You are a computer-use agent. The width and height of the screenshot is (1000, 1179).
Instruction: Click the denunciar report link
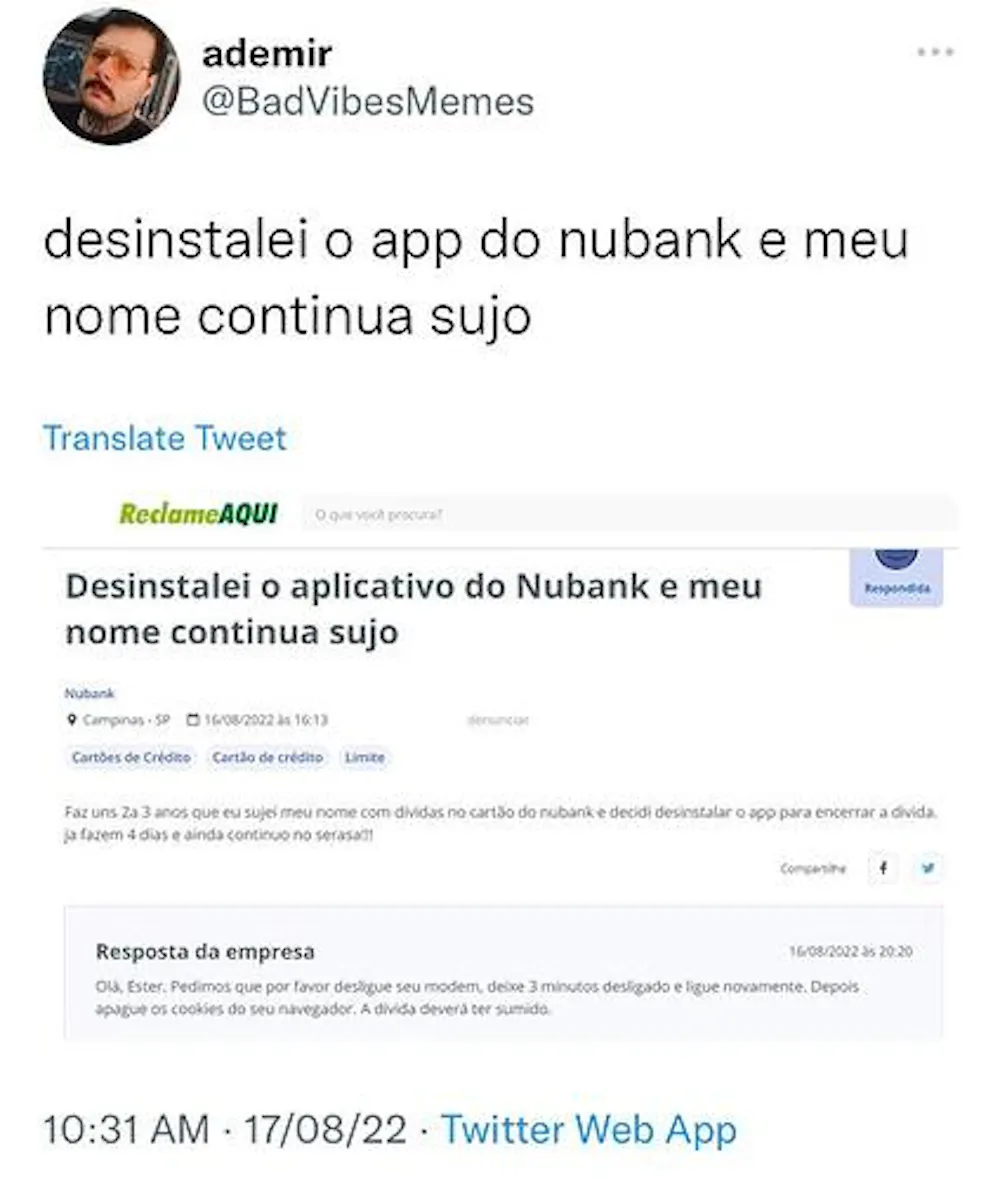498,720
